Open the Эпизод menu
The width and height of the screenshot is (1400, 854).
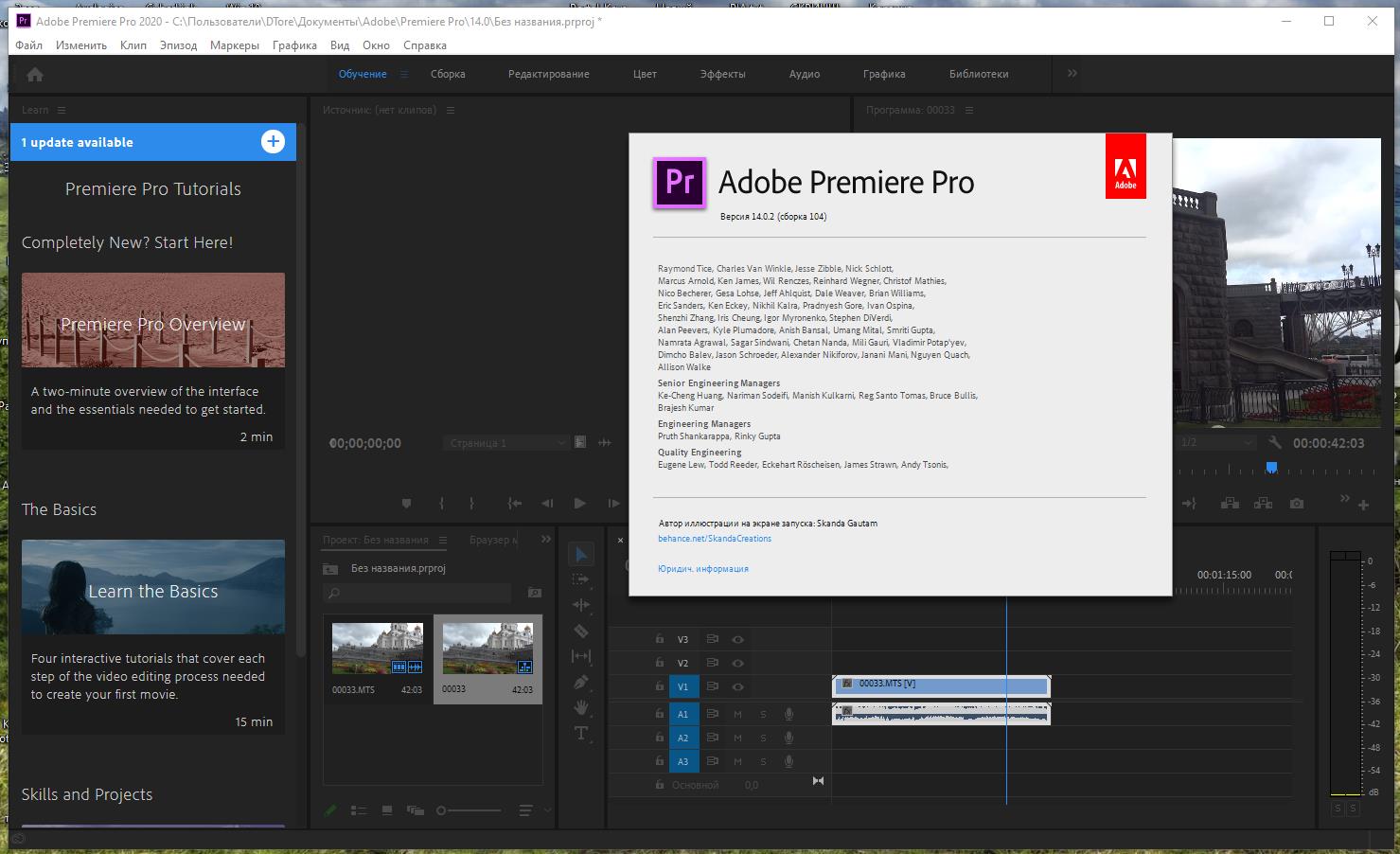(x=178, y=44)
